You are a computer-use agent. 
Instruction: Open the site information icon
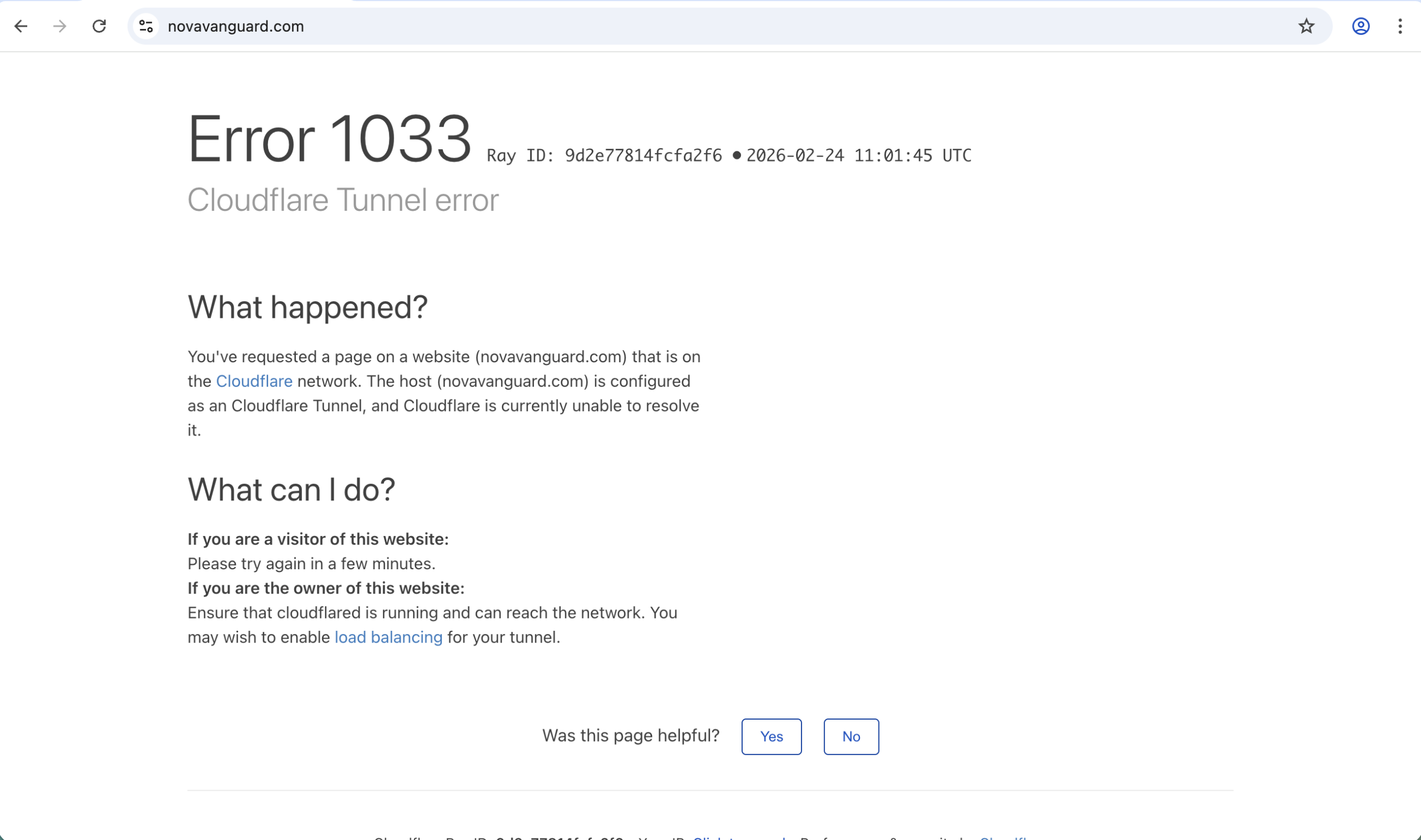146,26
